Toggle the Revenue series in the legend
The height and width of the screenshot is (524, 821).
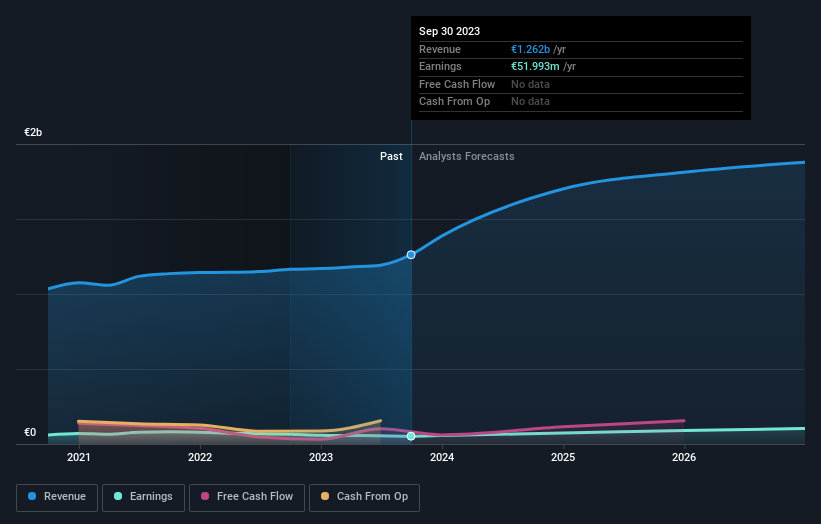[x=57, y=497]
